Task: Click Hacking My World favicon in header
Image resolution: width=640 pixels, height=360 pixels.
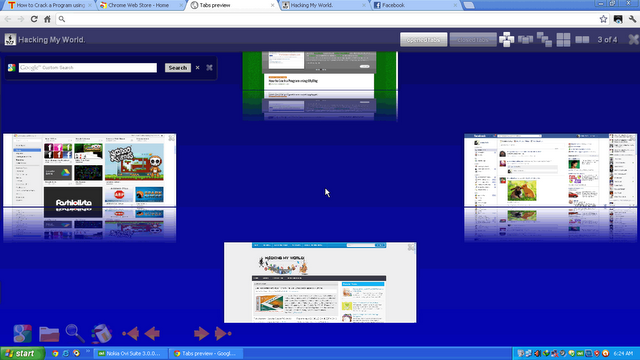Action: point(10,40)
